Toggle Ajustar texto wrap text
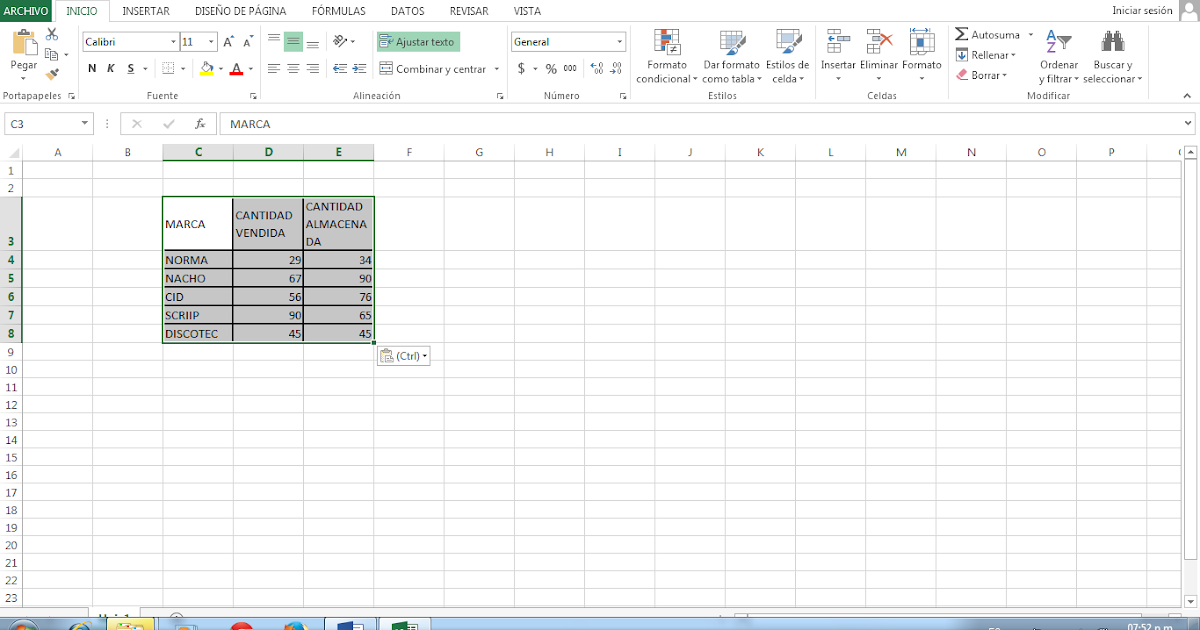This screenshot has width=1200, height=630. tap(420, 42)
